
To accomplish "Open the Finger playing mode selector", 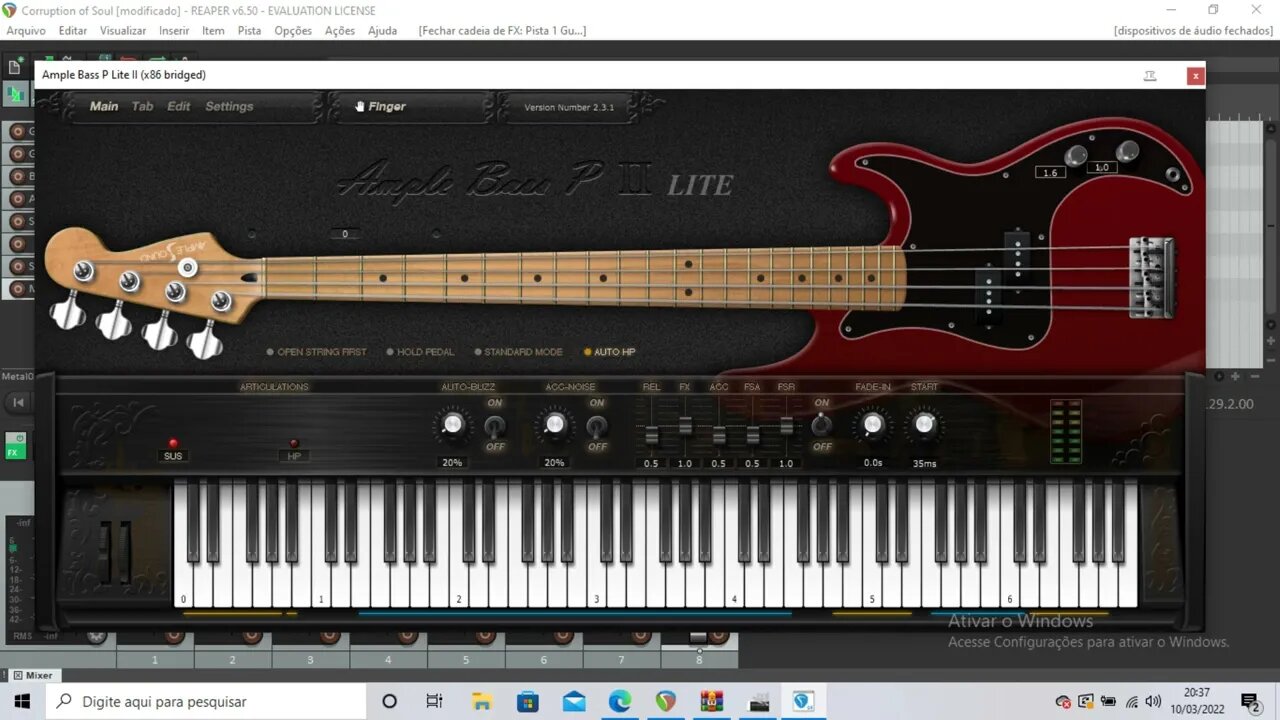I will tap(381, 106).
